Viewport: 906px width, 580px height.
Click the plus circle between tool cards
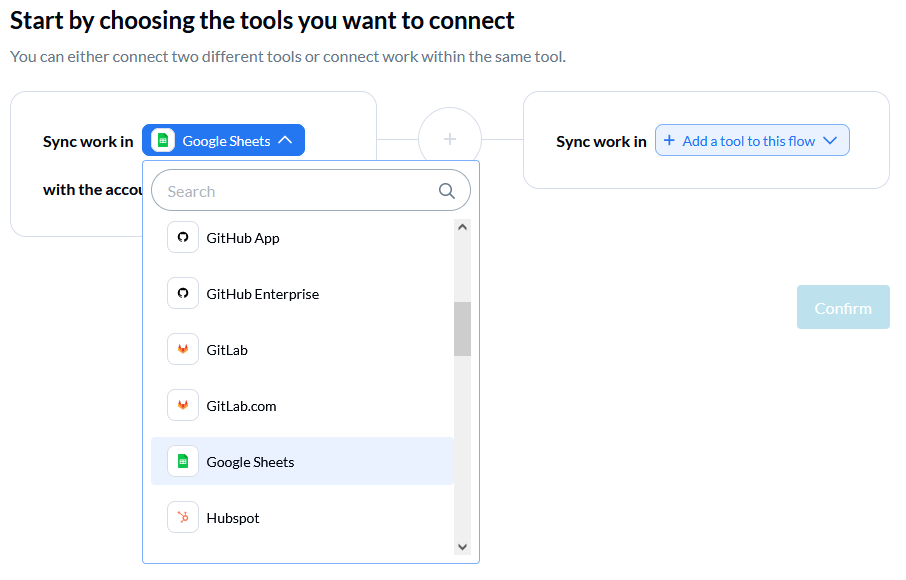click(450, 139)
